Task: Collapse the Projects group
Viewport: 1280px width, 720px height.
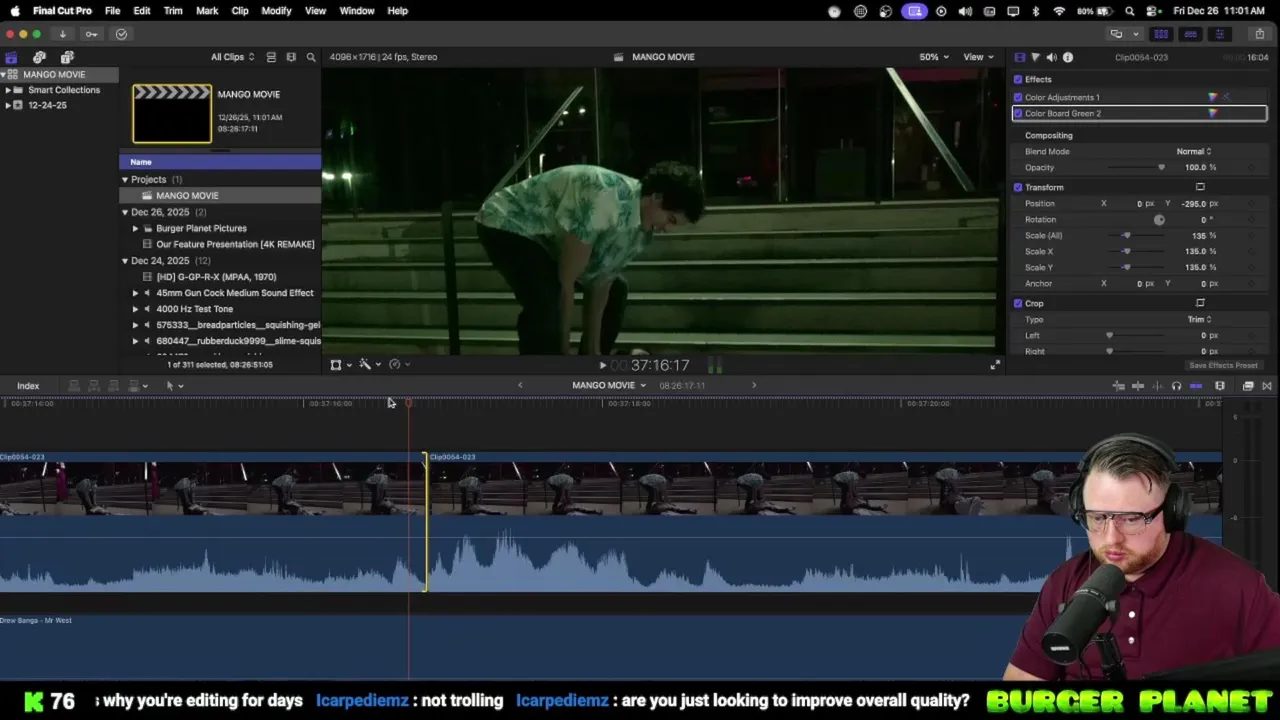Action: coord(125,180)
